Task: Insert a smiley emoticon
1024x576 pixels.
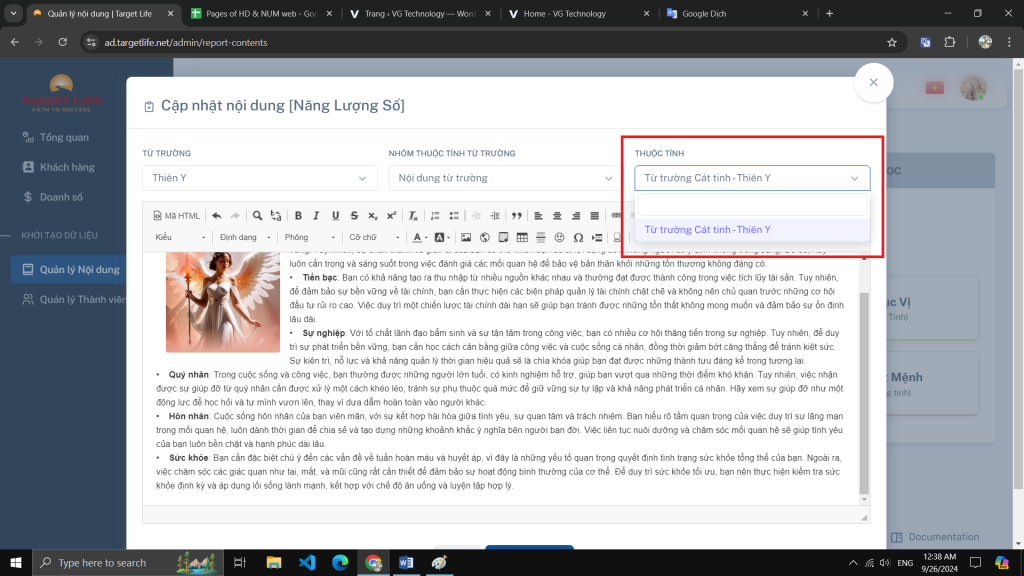Action: click(x=559, y=237)
